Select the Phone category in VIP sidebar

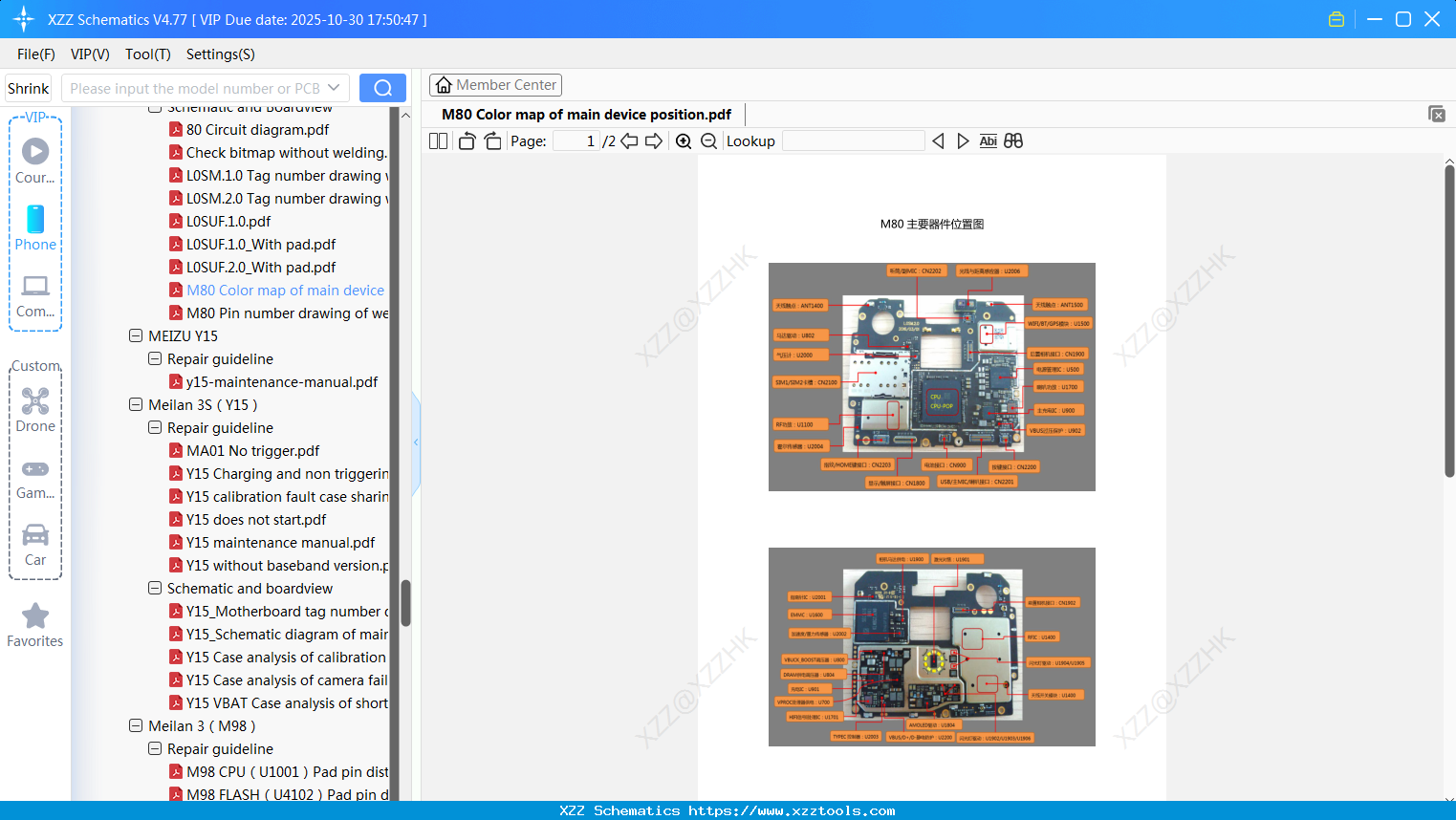click(35, 227)
